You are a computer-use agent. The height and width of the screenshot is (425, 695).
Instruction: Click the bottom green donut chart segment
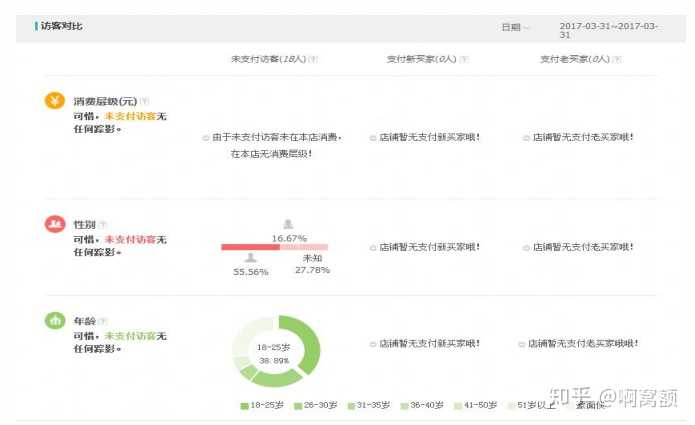click(x=276, y=379)
